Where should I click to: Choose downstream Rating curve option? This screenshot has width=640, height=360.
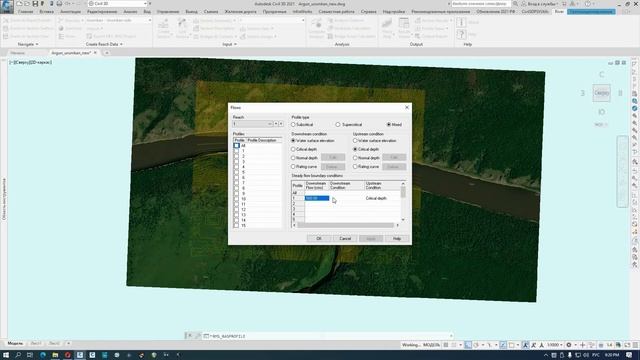[x=293, y=167]
